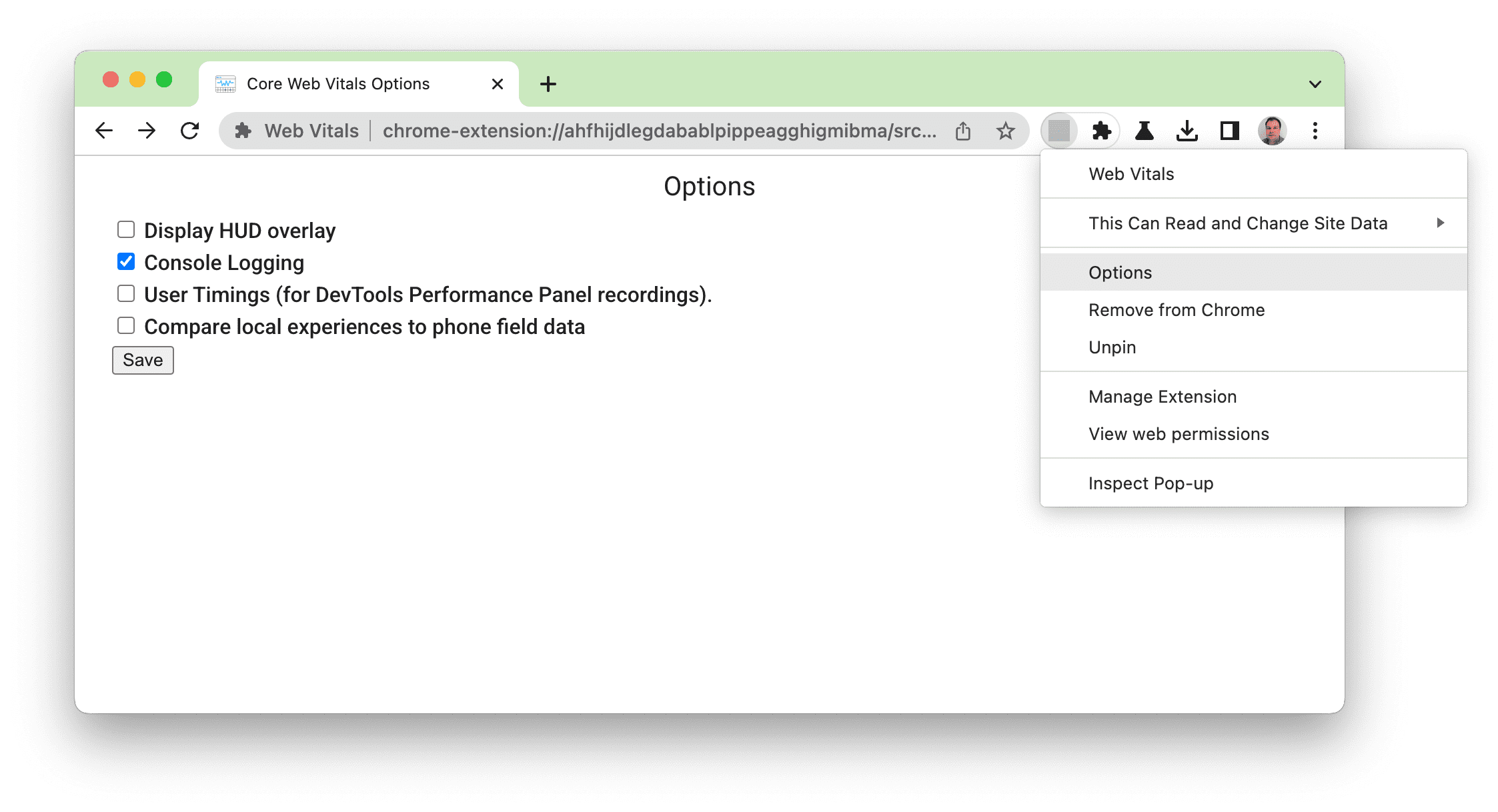Disable Console Logging checkbox

point(125,262)
